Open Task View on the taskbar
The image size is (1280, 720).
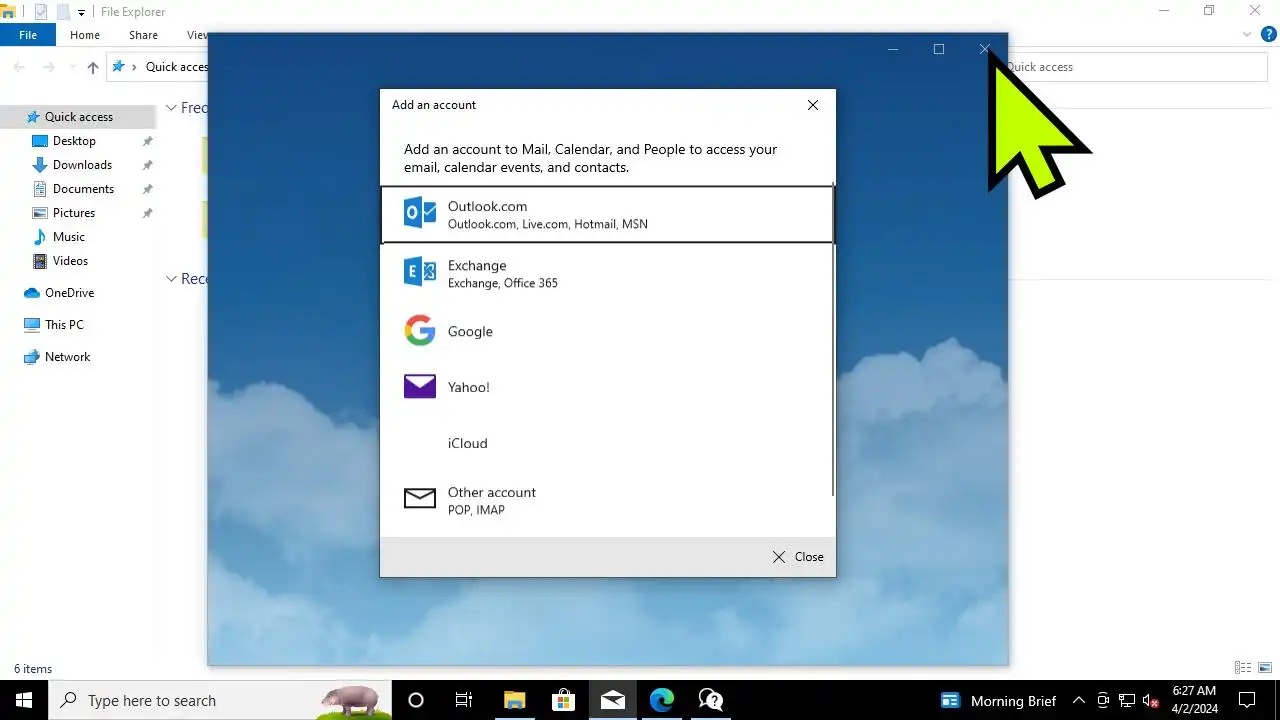(x=464, y=700)
